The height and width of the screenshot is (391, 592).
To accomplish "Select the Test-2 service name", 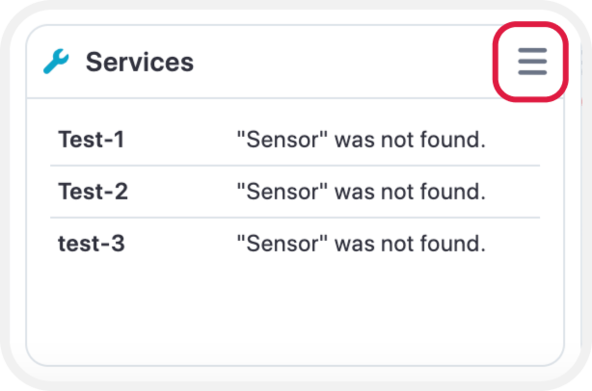I will [x=93, y=191].
